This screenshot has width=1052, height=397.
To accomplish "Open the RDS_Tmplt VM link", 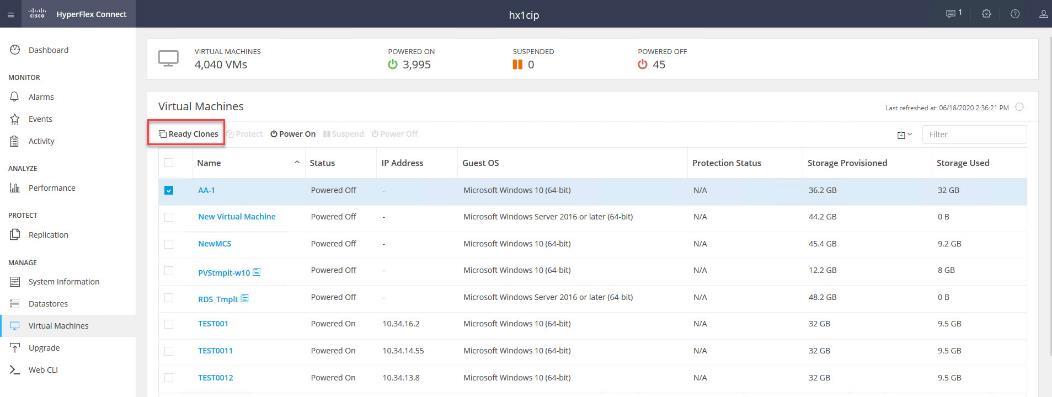I will pyautogui.click(x=218, y=300).
